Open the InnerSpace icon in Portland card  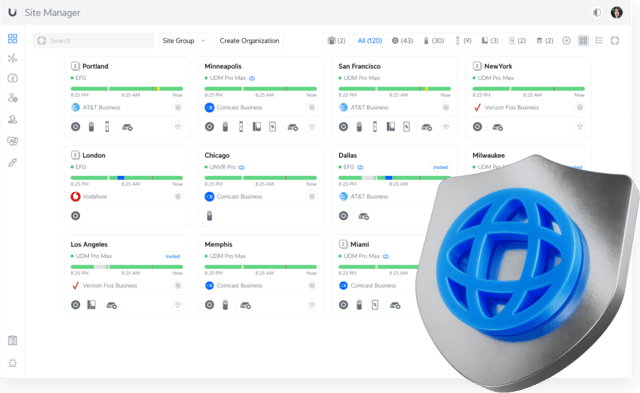127,127
